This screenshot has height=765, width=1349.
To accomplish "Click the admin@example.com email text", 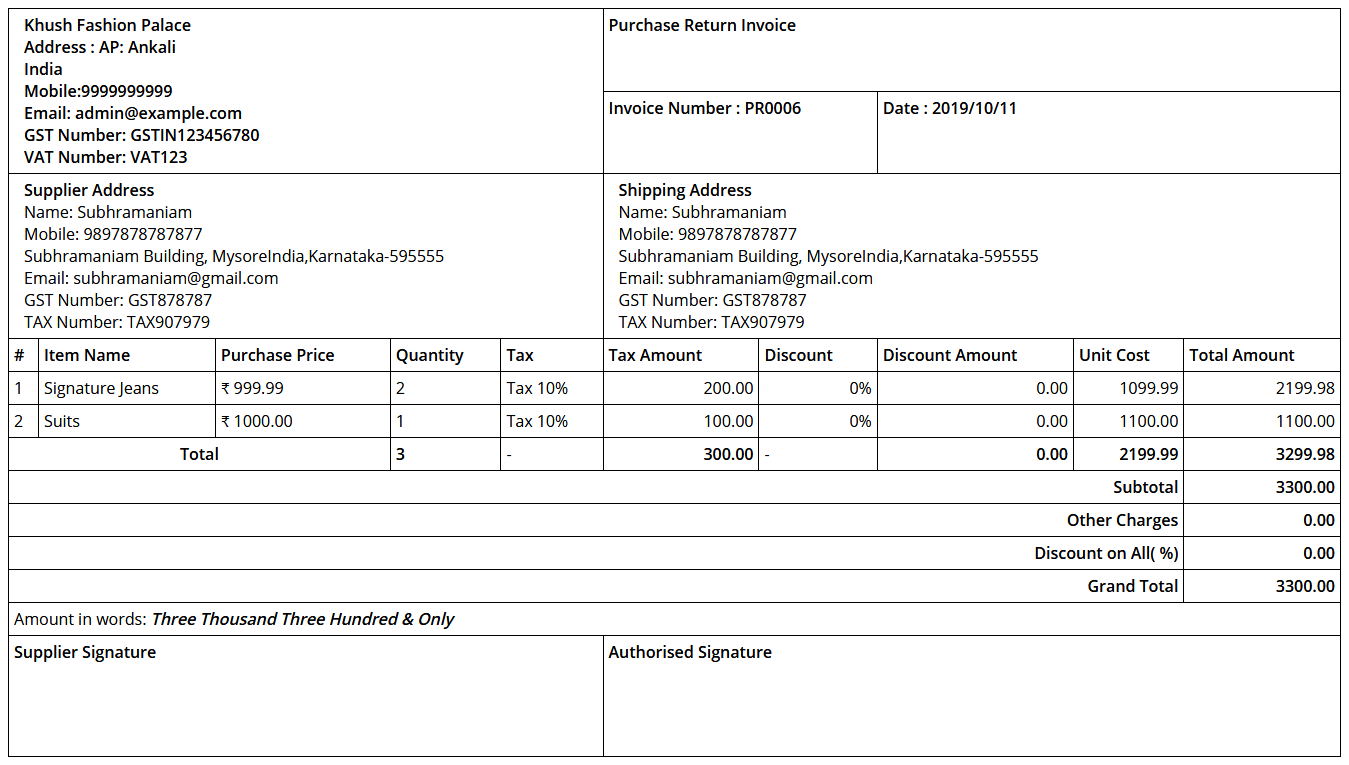I will [158, 114].
